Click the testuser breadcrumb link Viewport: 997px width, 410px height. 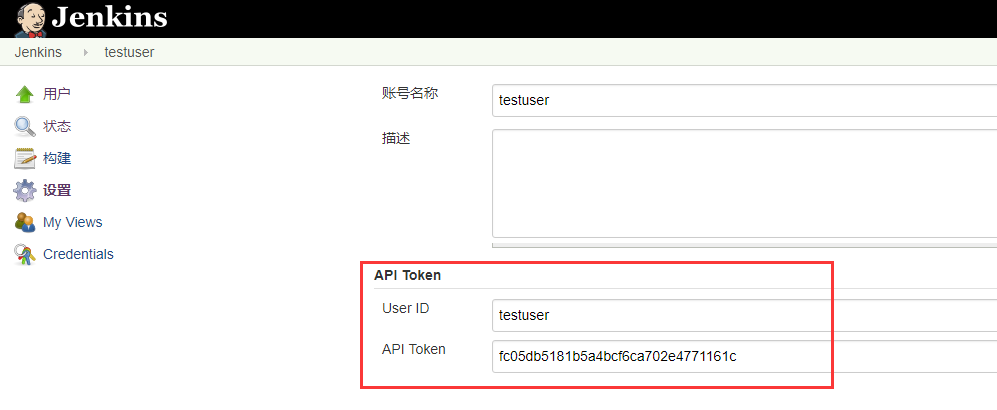[x=129, y=52]
